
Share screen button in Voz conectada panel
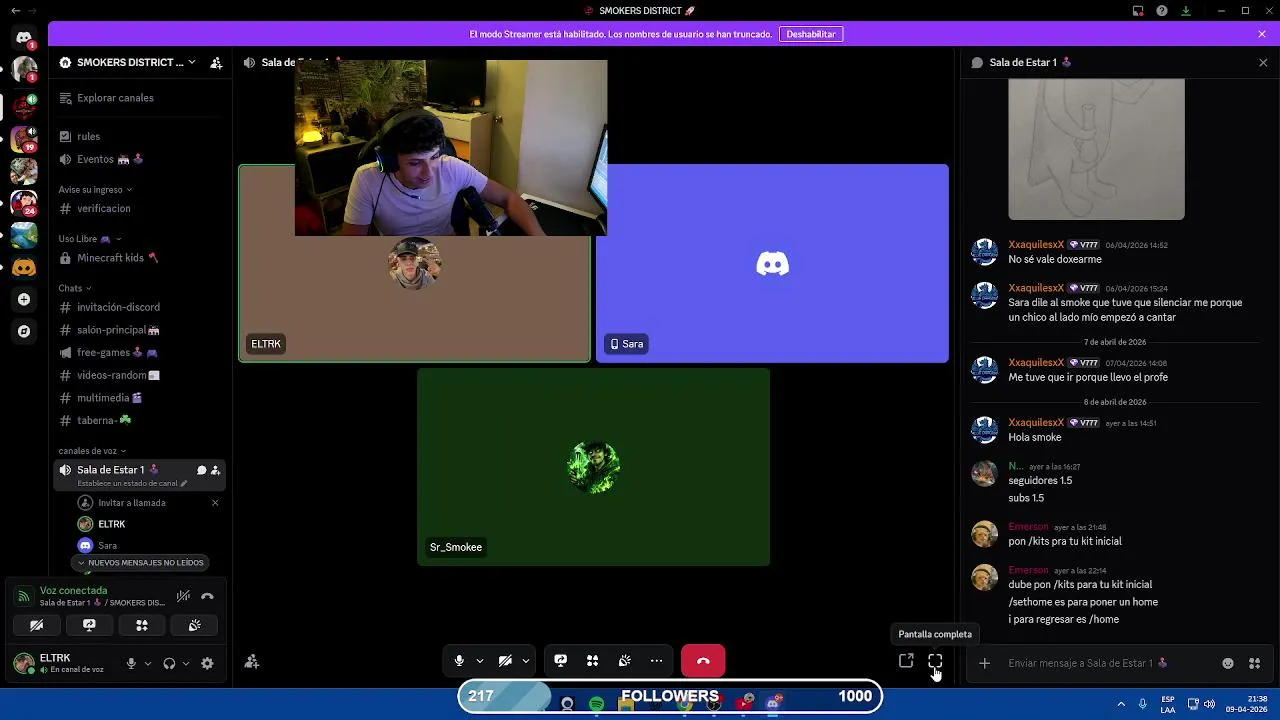(89, 625)
